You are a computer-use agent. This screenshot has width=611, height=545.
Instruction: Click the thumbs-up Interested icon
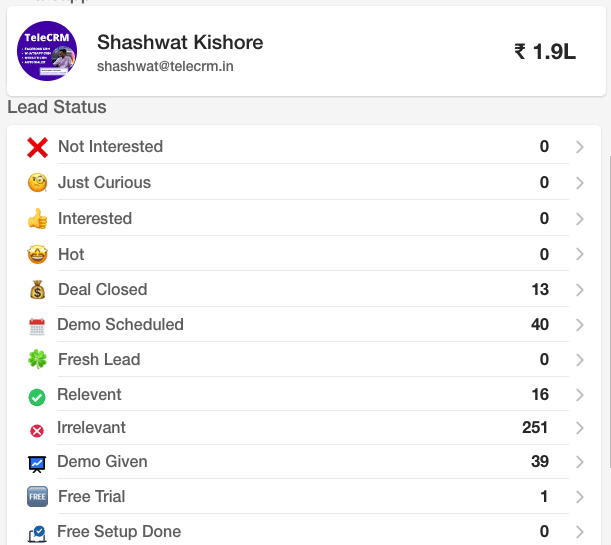(37, 219)
